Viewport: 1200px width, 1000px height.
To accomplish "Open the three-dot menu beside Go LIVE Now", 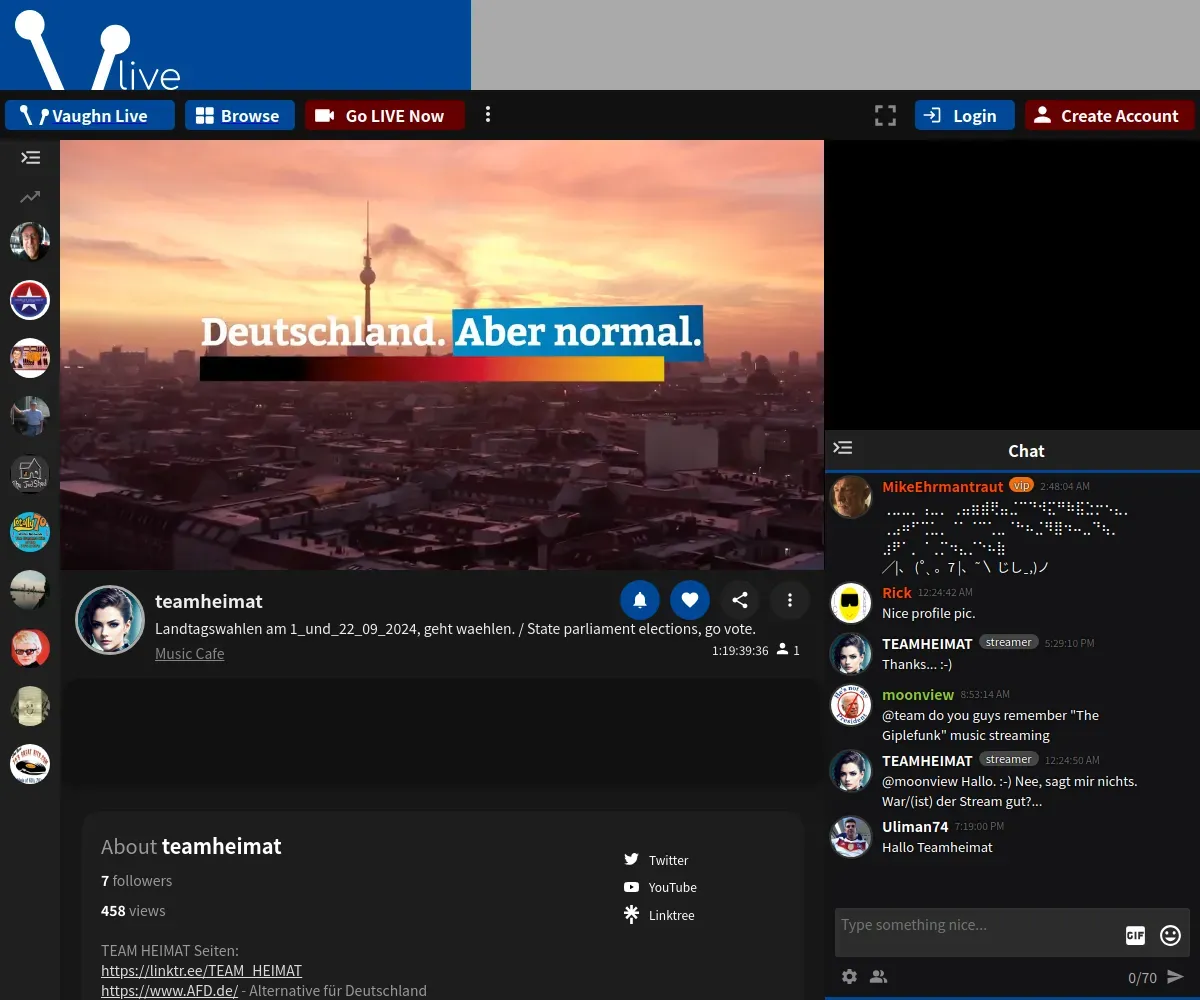I will pyautogui.click(x=488, y=115).
